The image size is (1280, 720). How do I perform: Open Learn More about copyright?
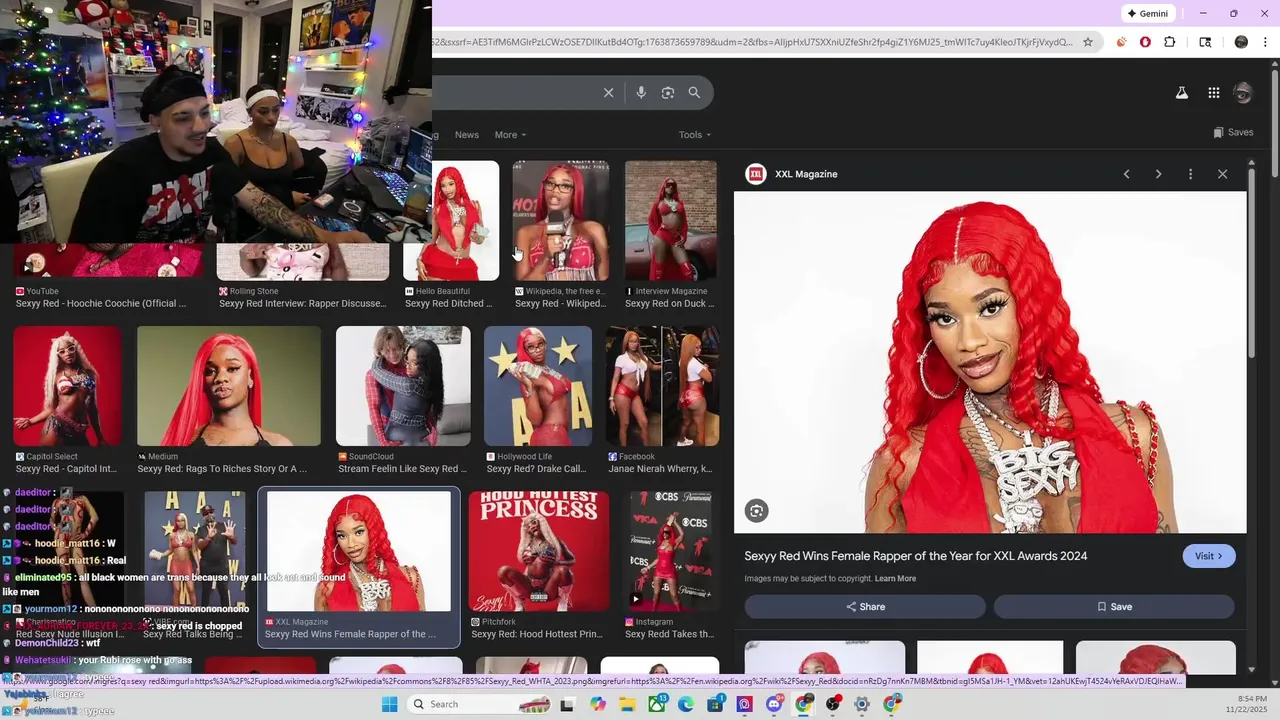tap(895, 579)
